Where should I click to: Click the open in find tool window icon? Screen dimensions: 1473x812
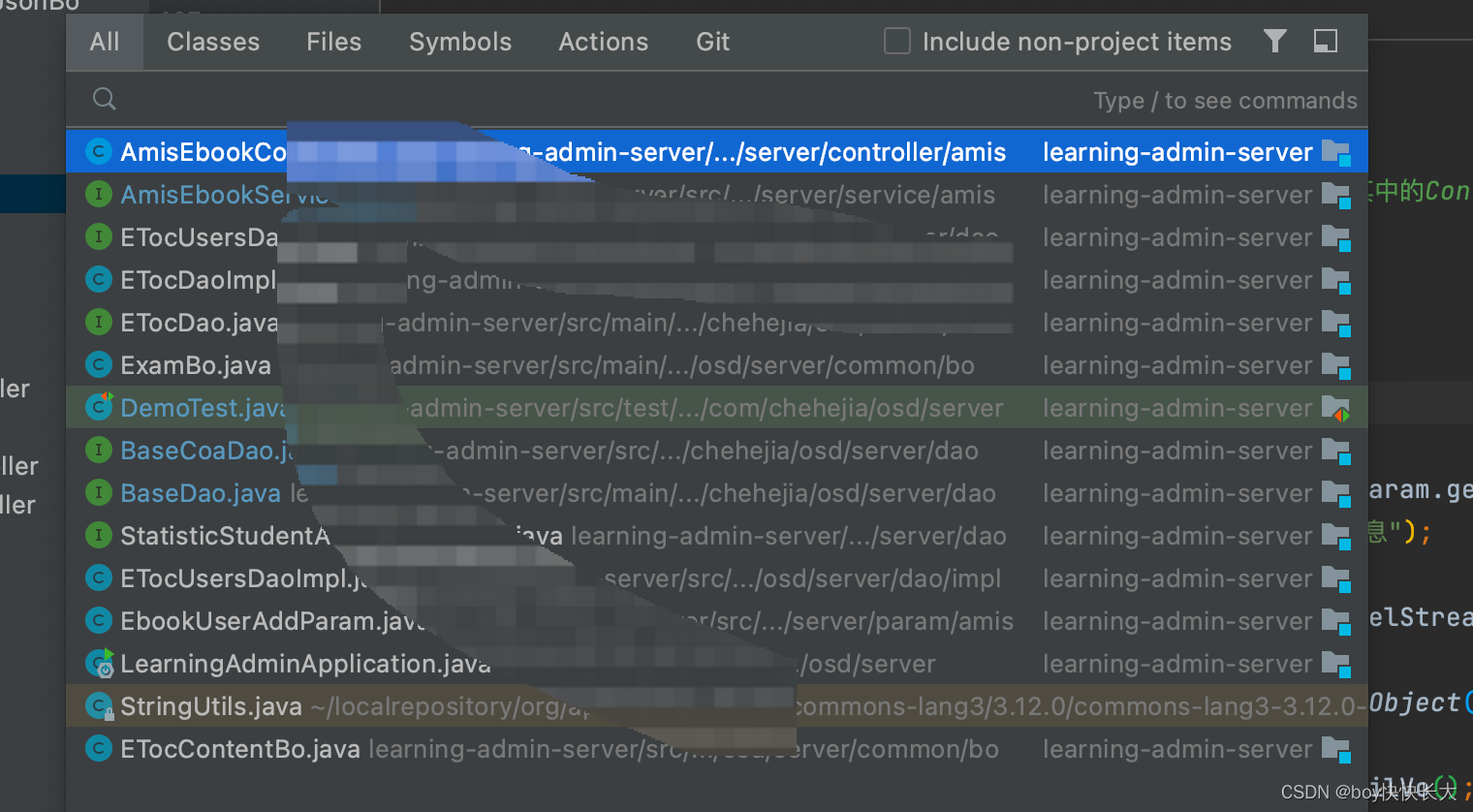point(1325,41)
